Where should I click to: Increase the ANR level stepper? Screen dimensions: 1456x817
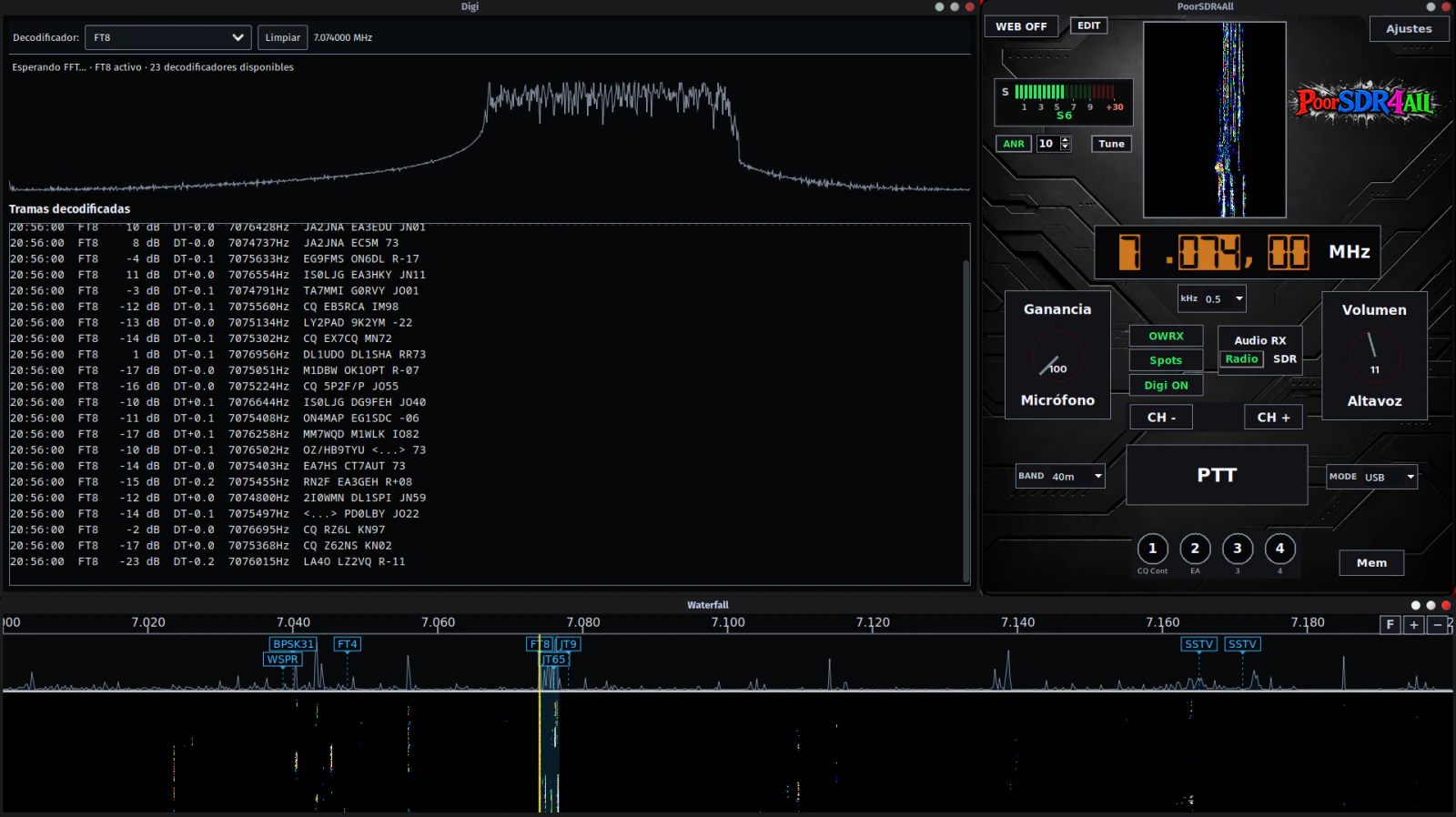point(1066,140)
